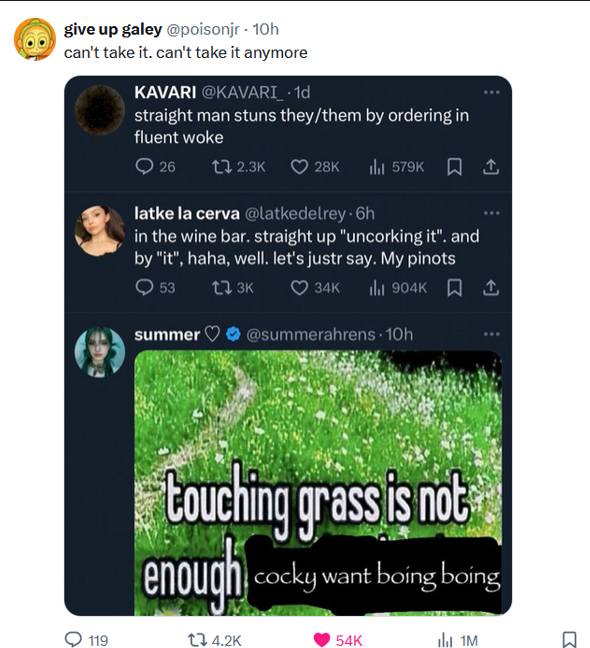The image size is (590, 648).
Task: Visit the @summerahrens profile link
Action: click(x=311, y=334)
